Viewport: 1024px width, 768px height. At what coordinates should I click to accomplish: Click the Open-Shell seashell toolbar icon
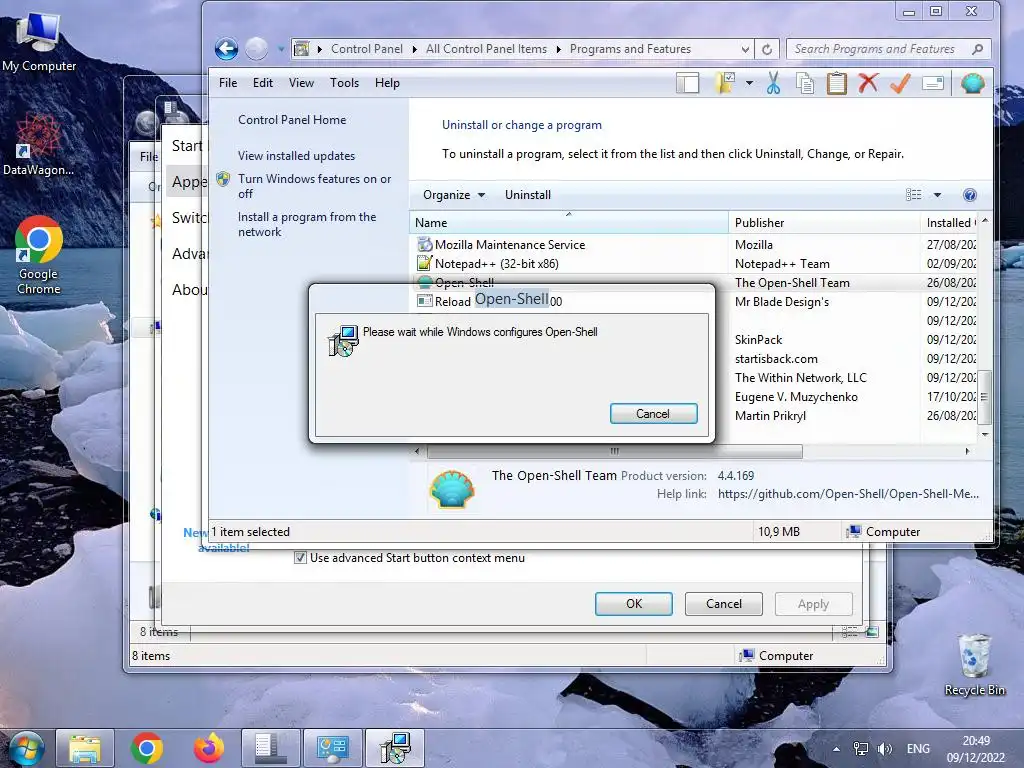point(972,83)
